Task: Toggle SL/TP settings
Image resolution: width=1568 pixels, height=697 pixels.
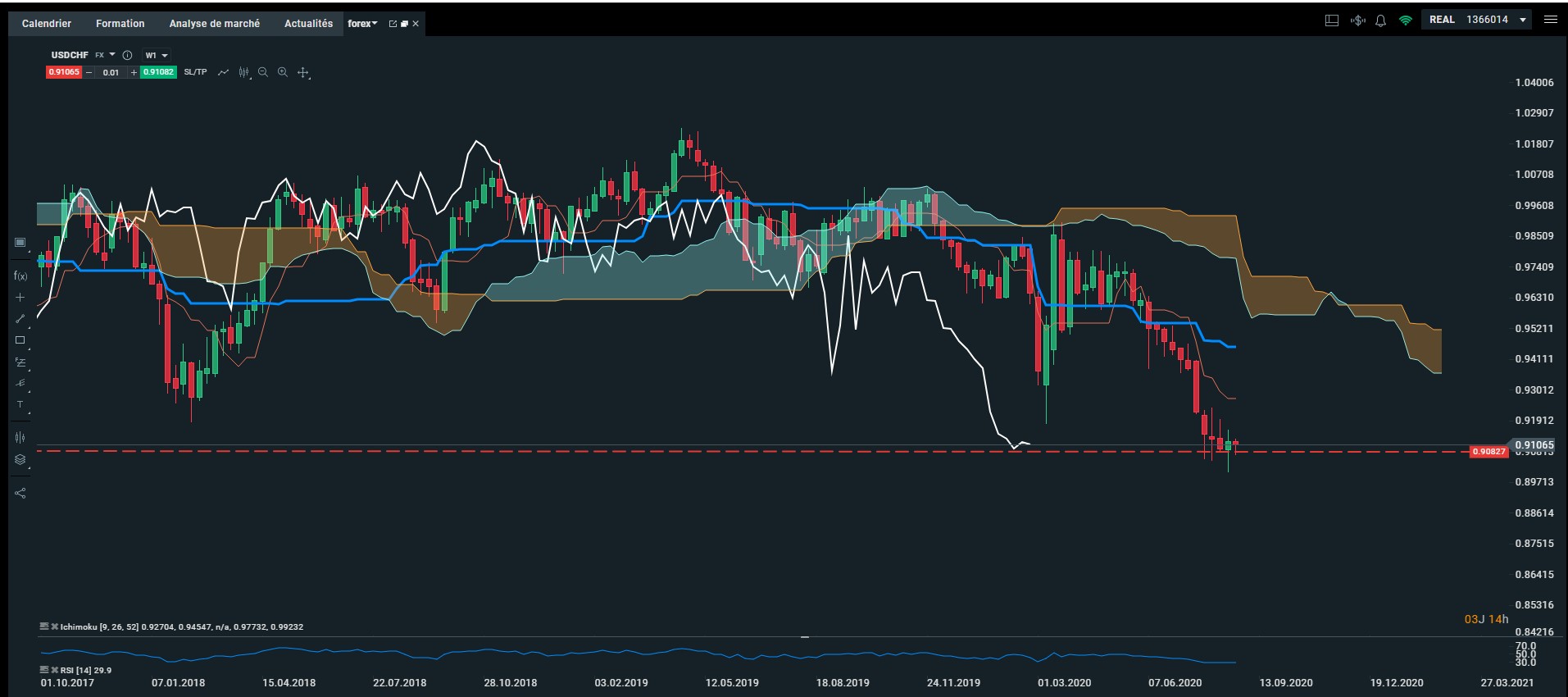Action: click(x=195, y=72)
